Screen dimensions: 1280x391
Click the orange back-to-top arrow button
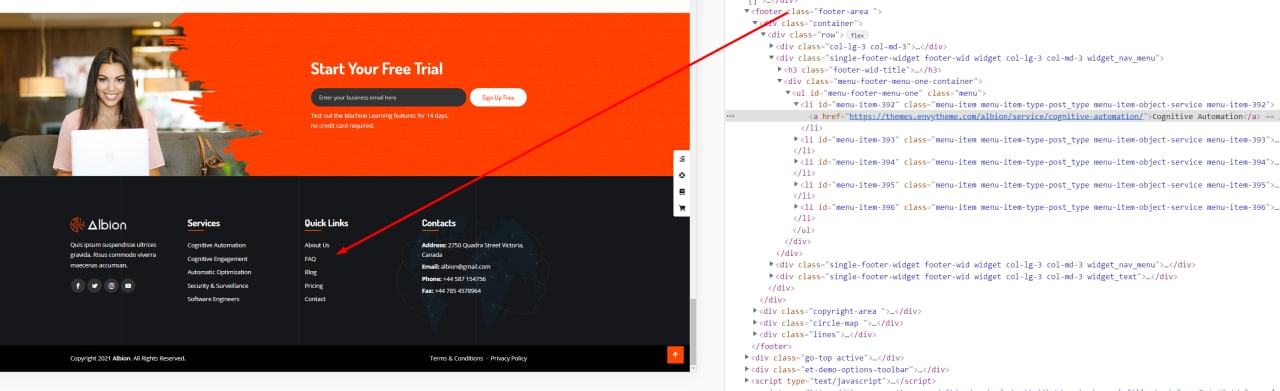(675, 354)
